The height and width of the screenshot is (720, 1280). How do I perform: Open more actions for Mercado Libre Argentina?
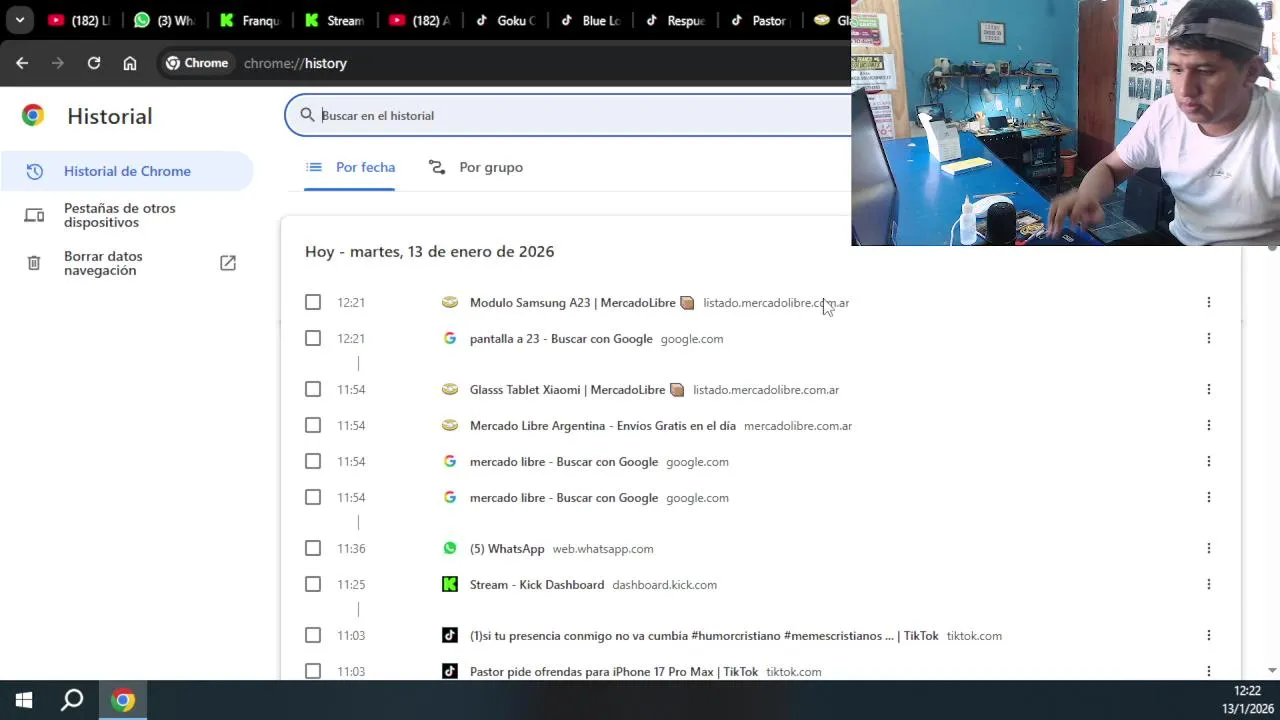pos(1208,425)
